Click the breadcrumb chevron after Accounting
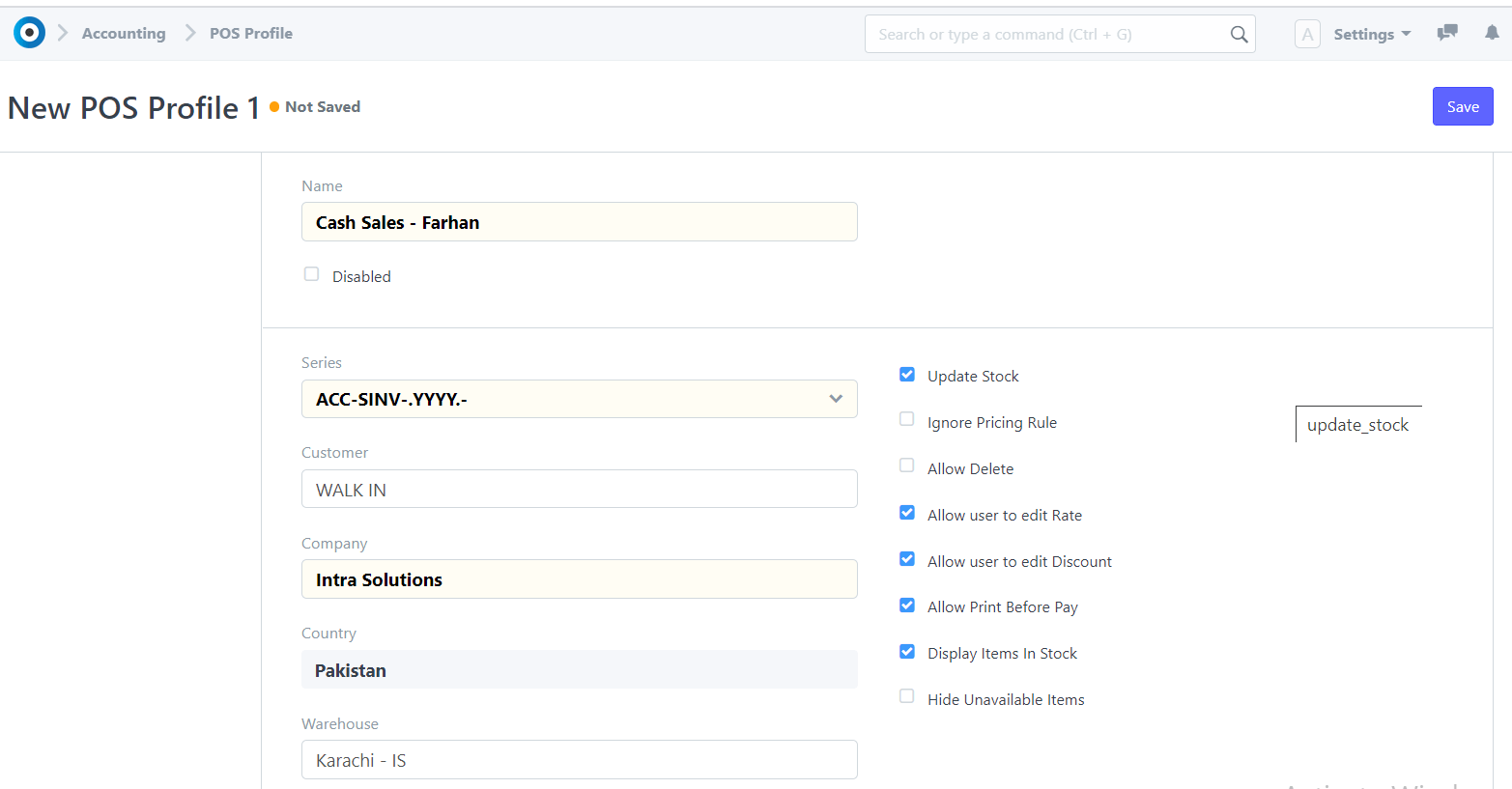The width and height of the screenshot is (1512, 789). (187, 32)
